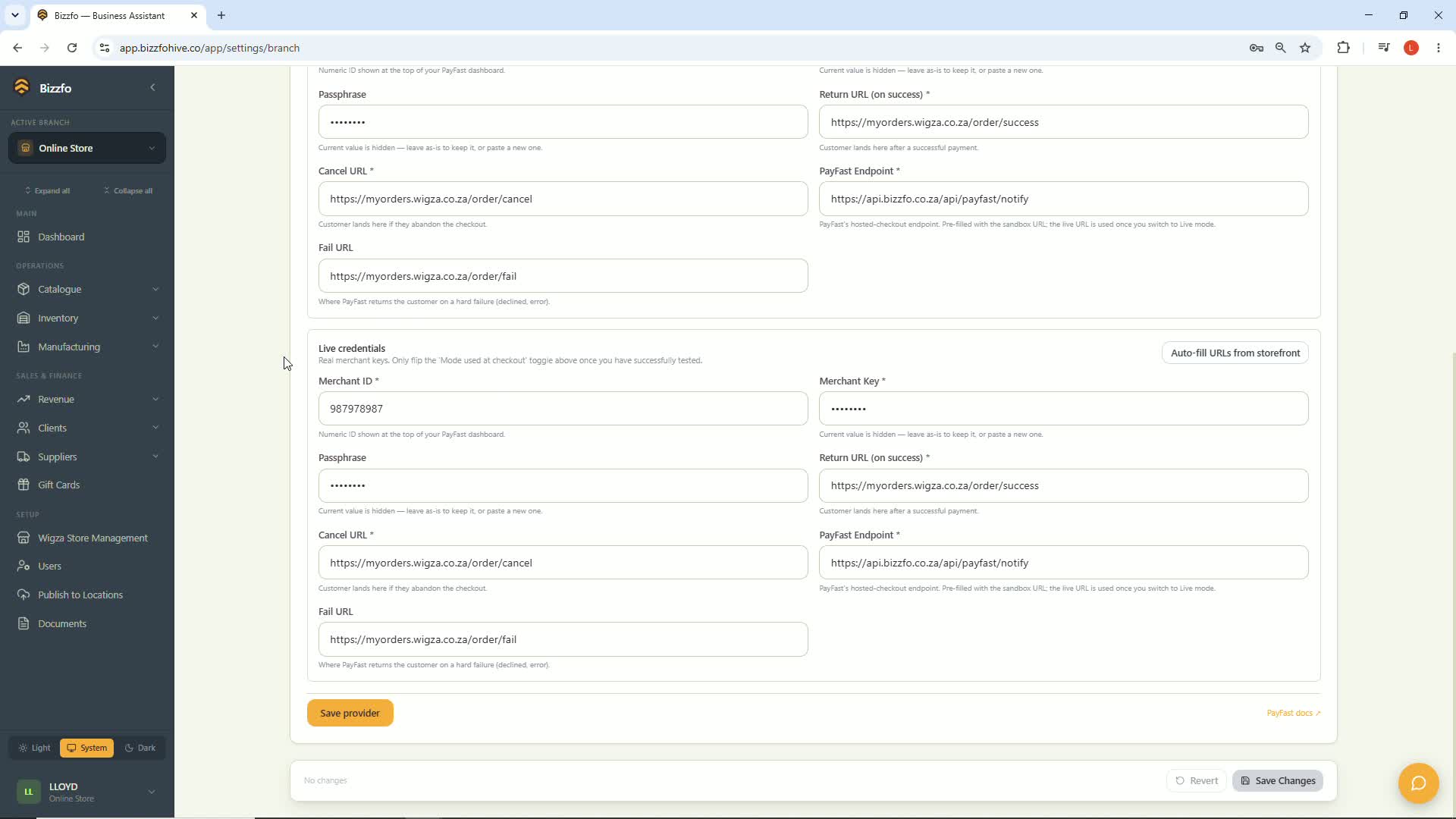Collapse the sidebar with the arrow icon

click(152, 87)
